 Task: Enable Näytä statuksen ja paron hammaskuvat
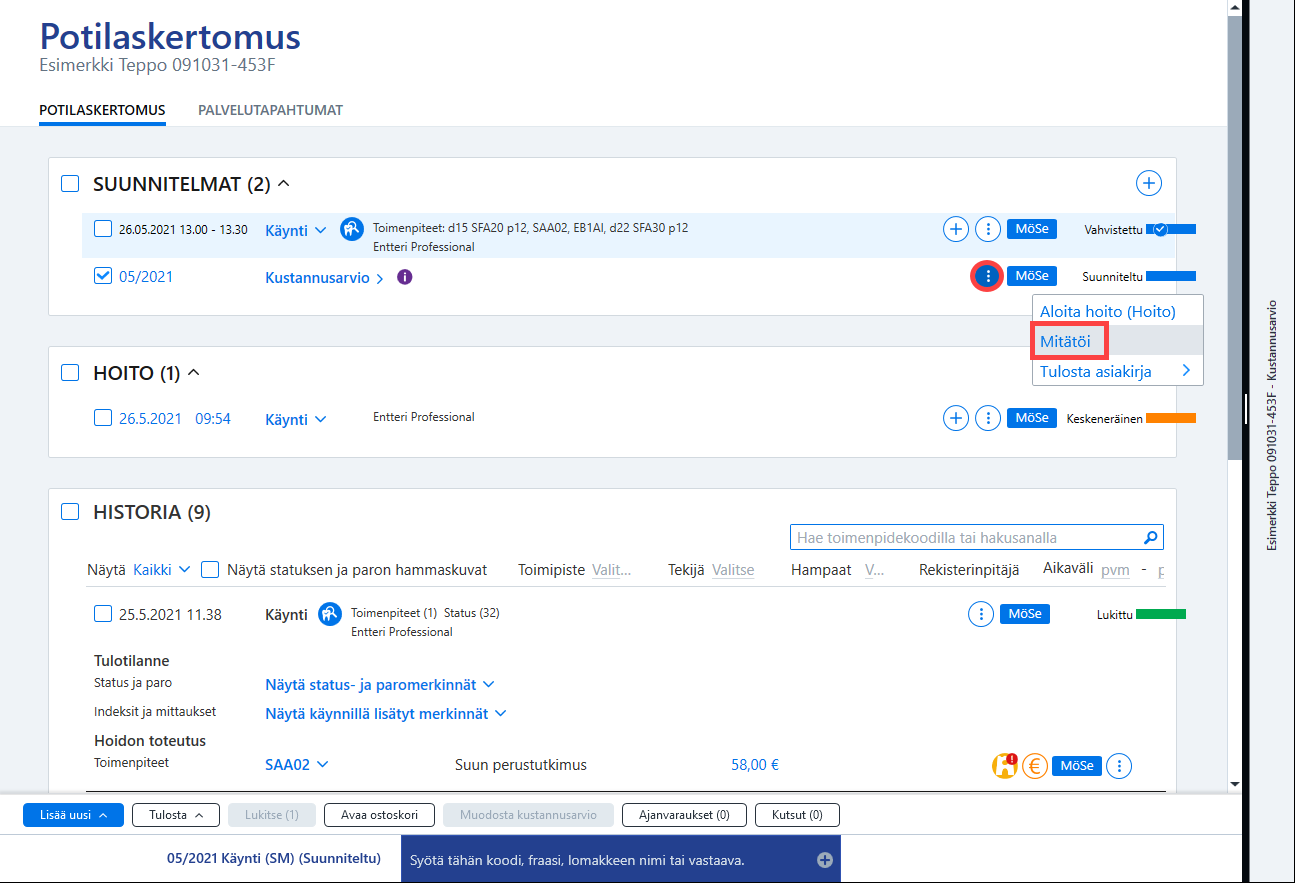[x=210, y=569]
